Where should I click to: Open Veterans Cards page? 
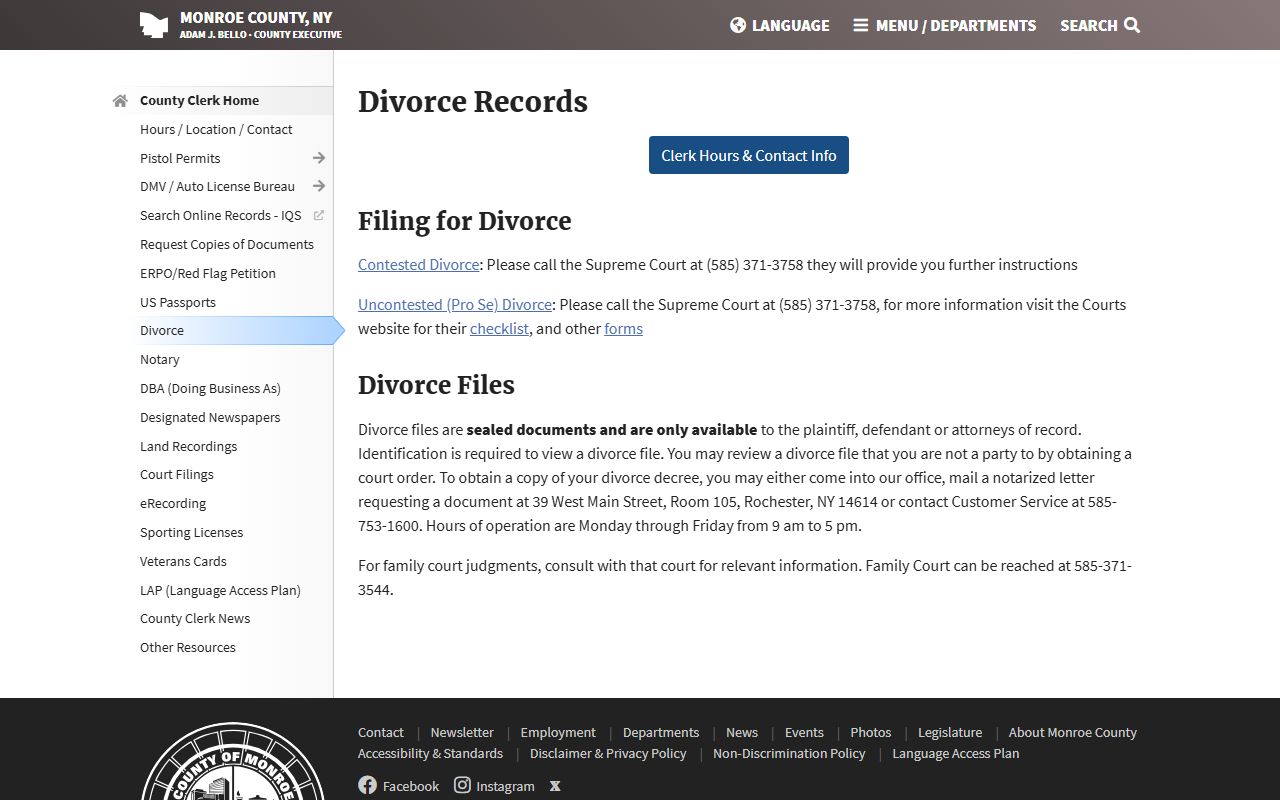[183, 561]
